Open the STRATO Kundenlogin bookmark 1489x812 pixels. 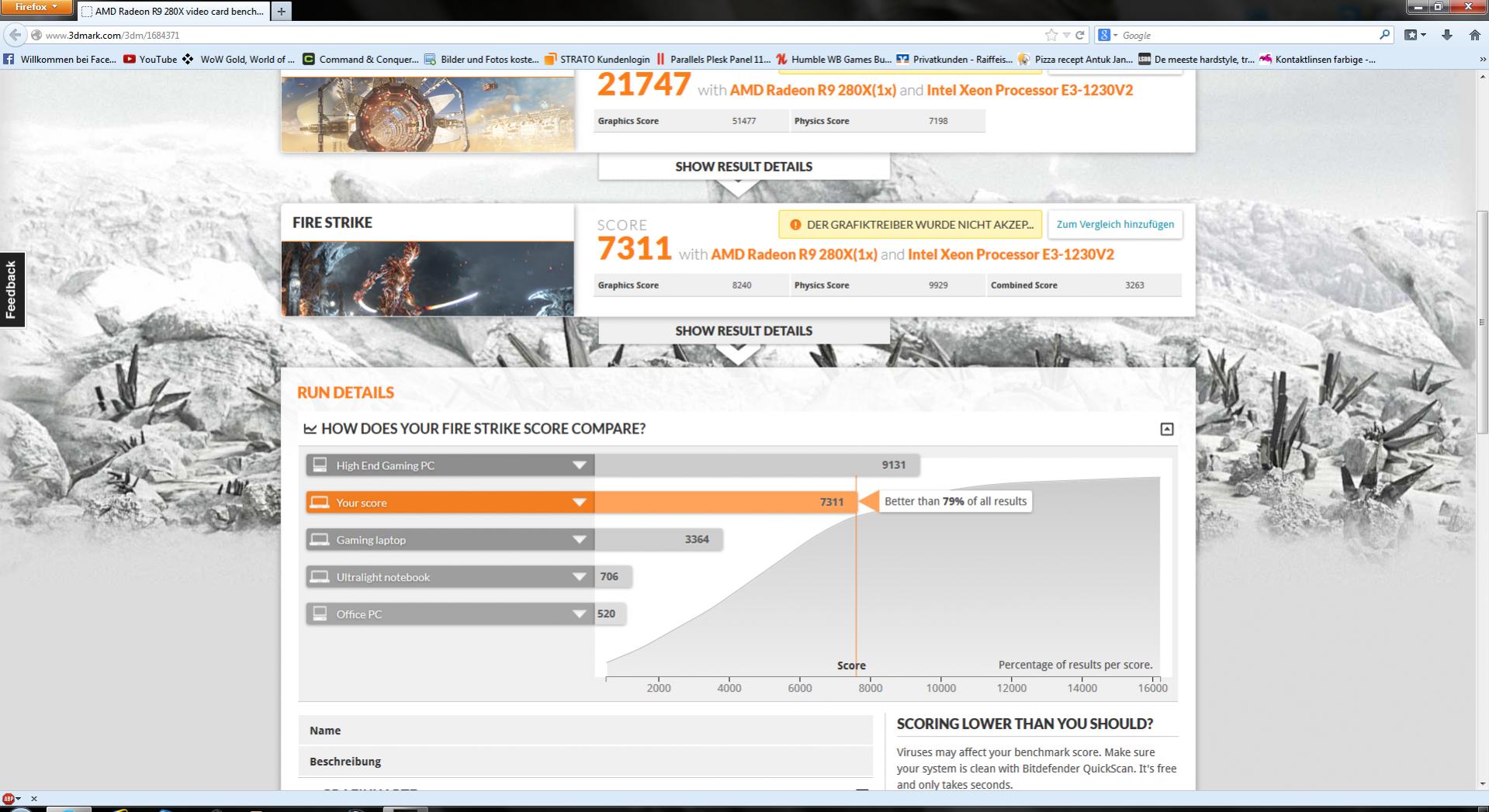597,59
